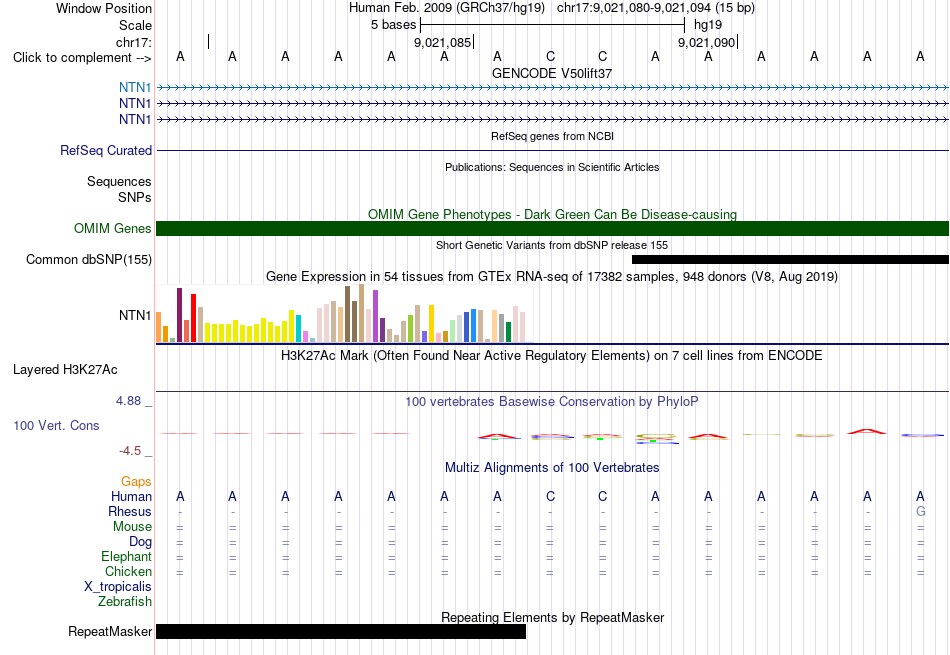Click the RepeatMasker track label

coord(110,631)
